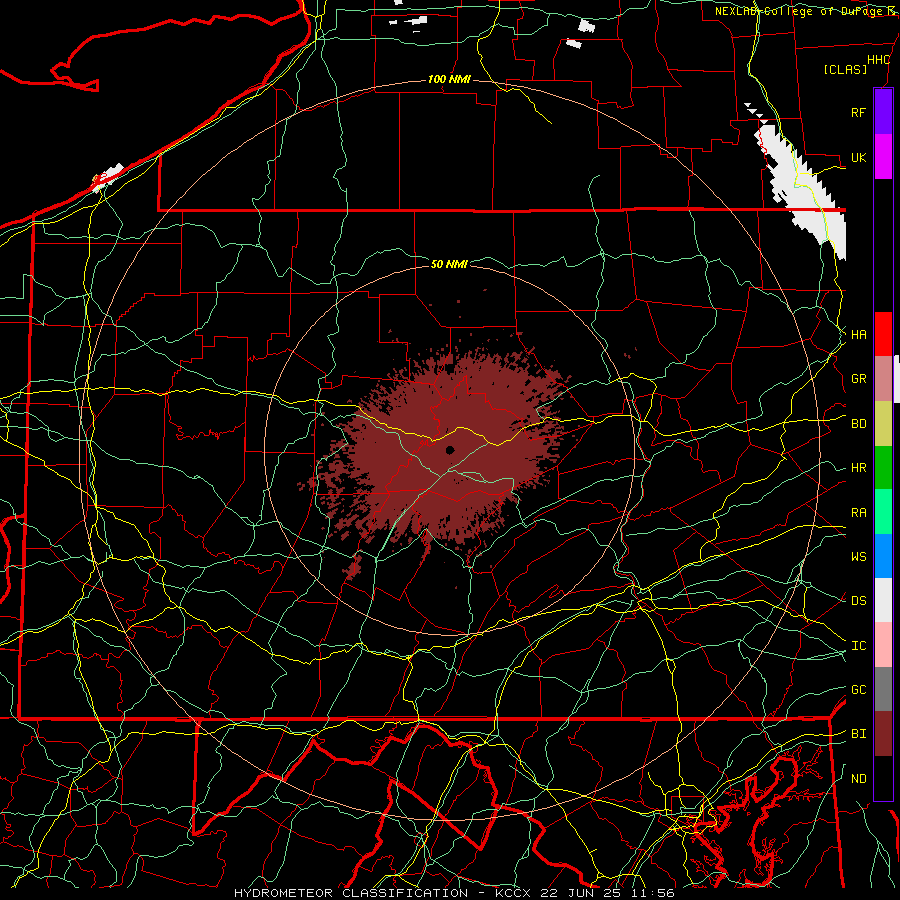Click the "IC" legend label text
Viewport: 900px width, 900px height.
[858, 646]
